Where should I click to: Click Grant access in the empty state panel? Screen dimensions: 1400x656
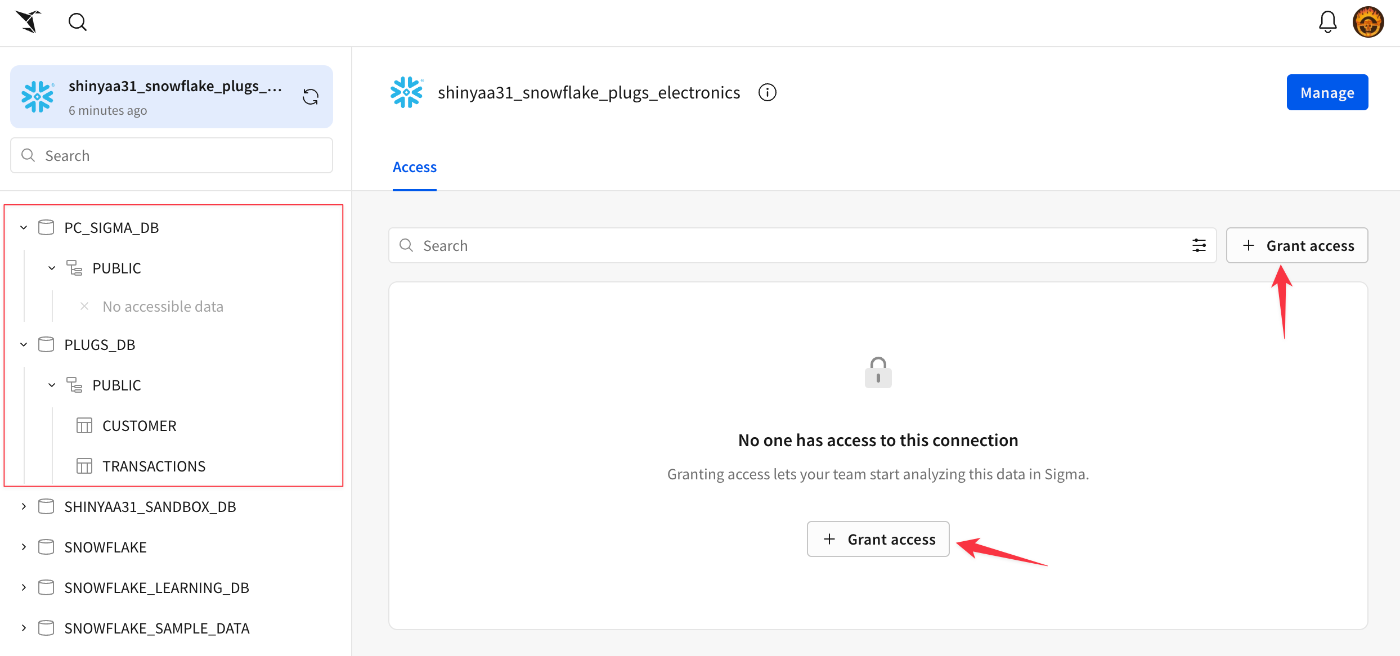[878, 539]
